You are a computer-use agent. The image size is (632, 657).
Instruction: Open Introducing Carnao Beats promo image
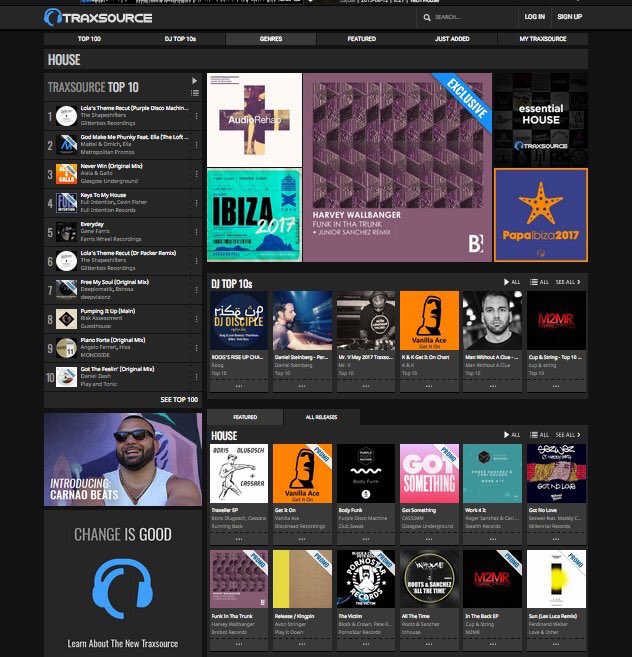(x=123, y=460)
